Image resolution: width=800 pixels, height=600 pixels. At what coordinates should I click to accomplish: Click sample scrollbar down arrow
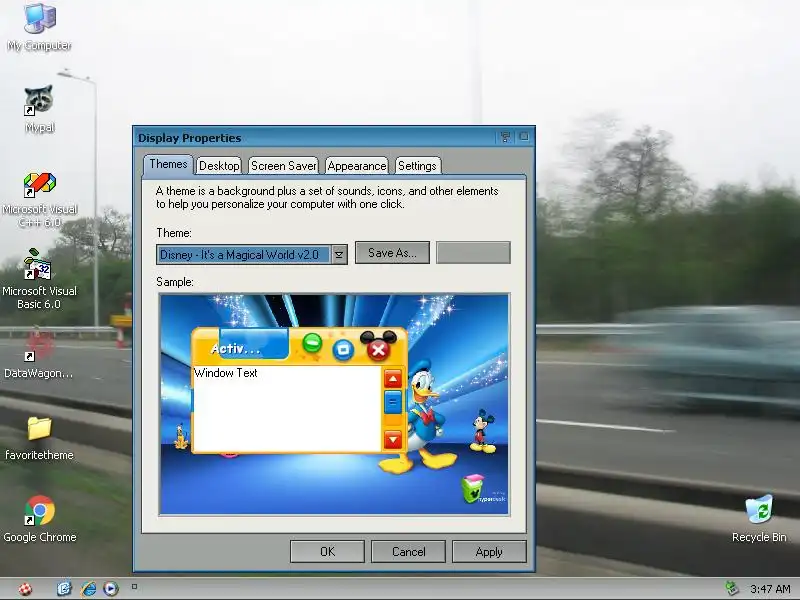[393, 439]
